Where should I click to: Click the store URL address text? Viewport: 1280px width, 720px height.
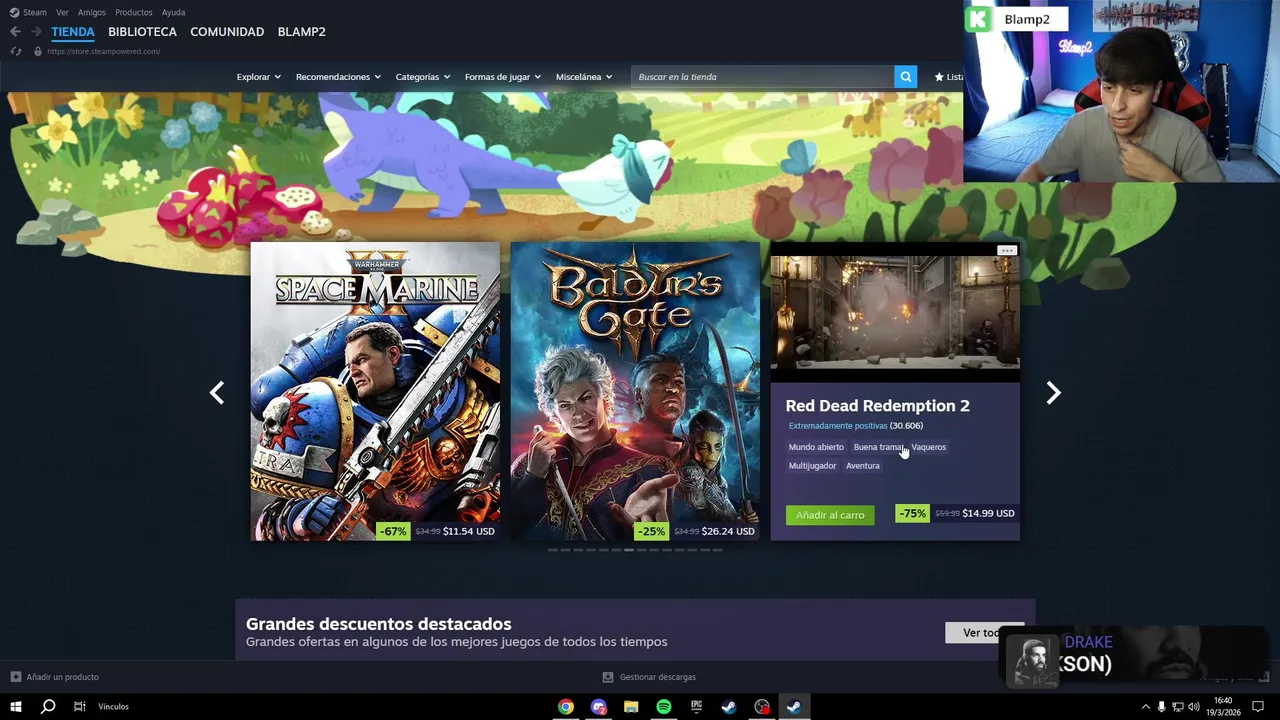click(104, 51)
